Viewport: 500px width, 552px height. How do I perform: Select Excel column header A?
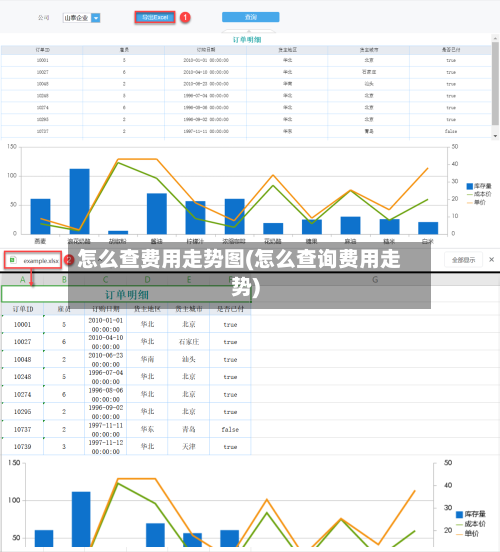pos(23,280)
